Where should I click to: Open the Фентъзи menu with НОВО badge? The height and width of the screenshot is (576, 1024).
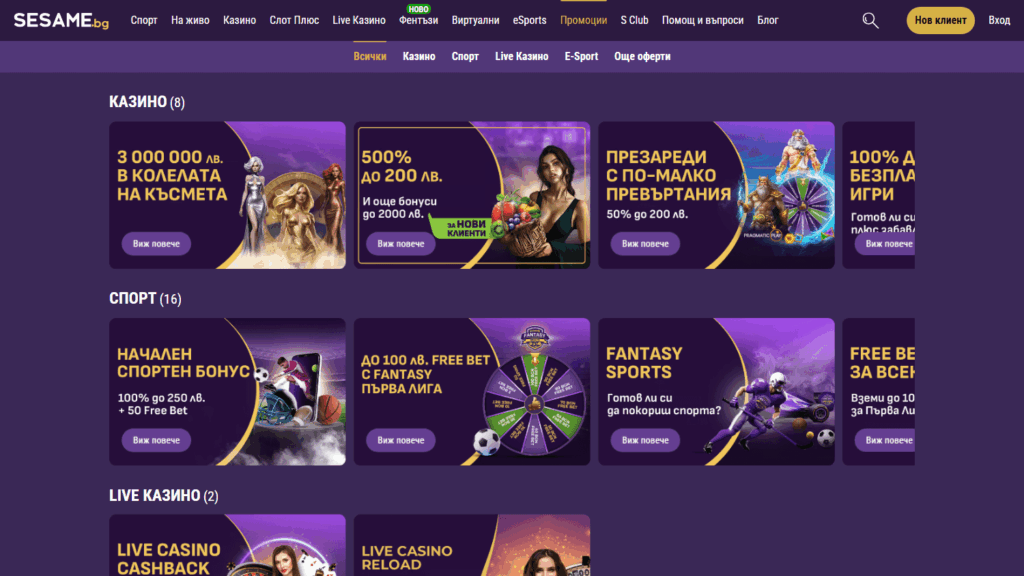419,20
